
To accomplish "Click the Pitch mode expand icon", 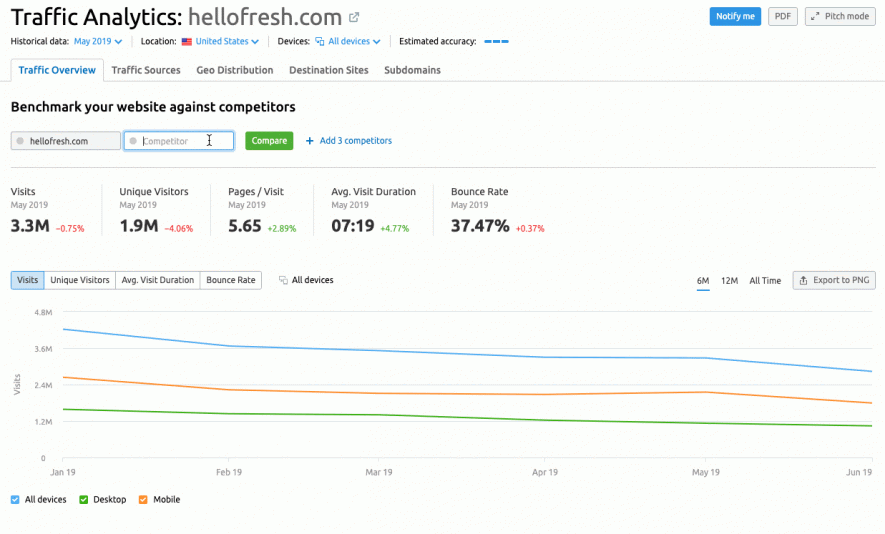I will [815, 17].
